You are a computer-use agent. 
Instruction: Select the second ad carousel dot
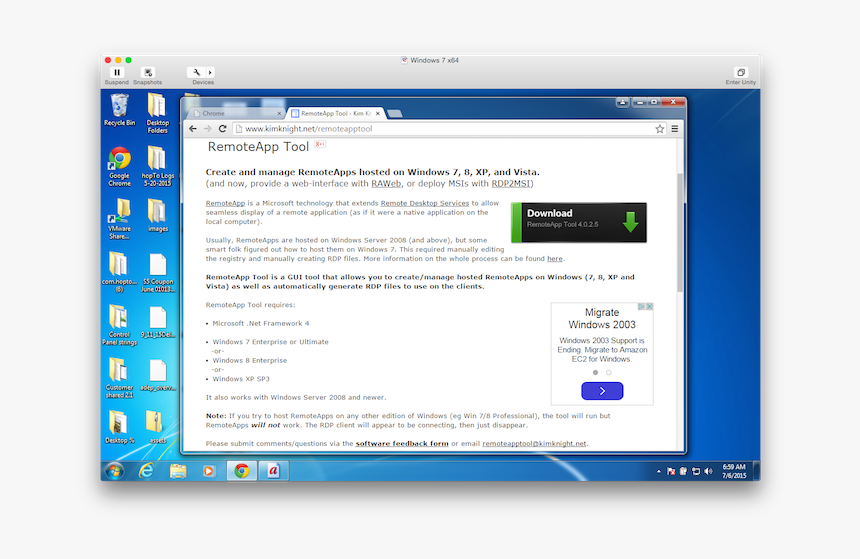click(x=608, y=372)
